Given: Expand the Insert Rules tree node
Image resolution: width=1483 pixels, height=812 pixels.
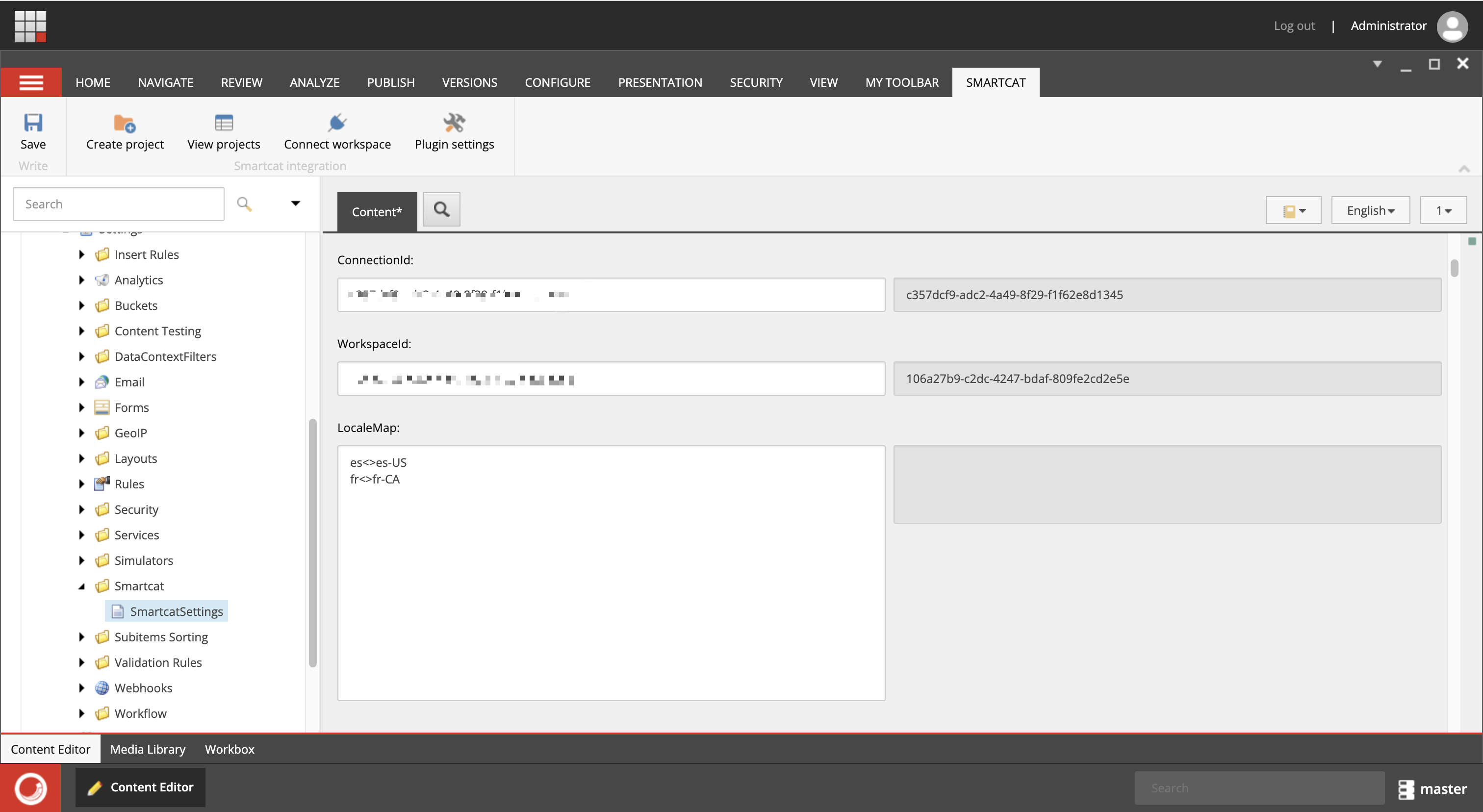Looking at the screenshot, I should click(81, 254).
